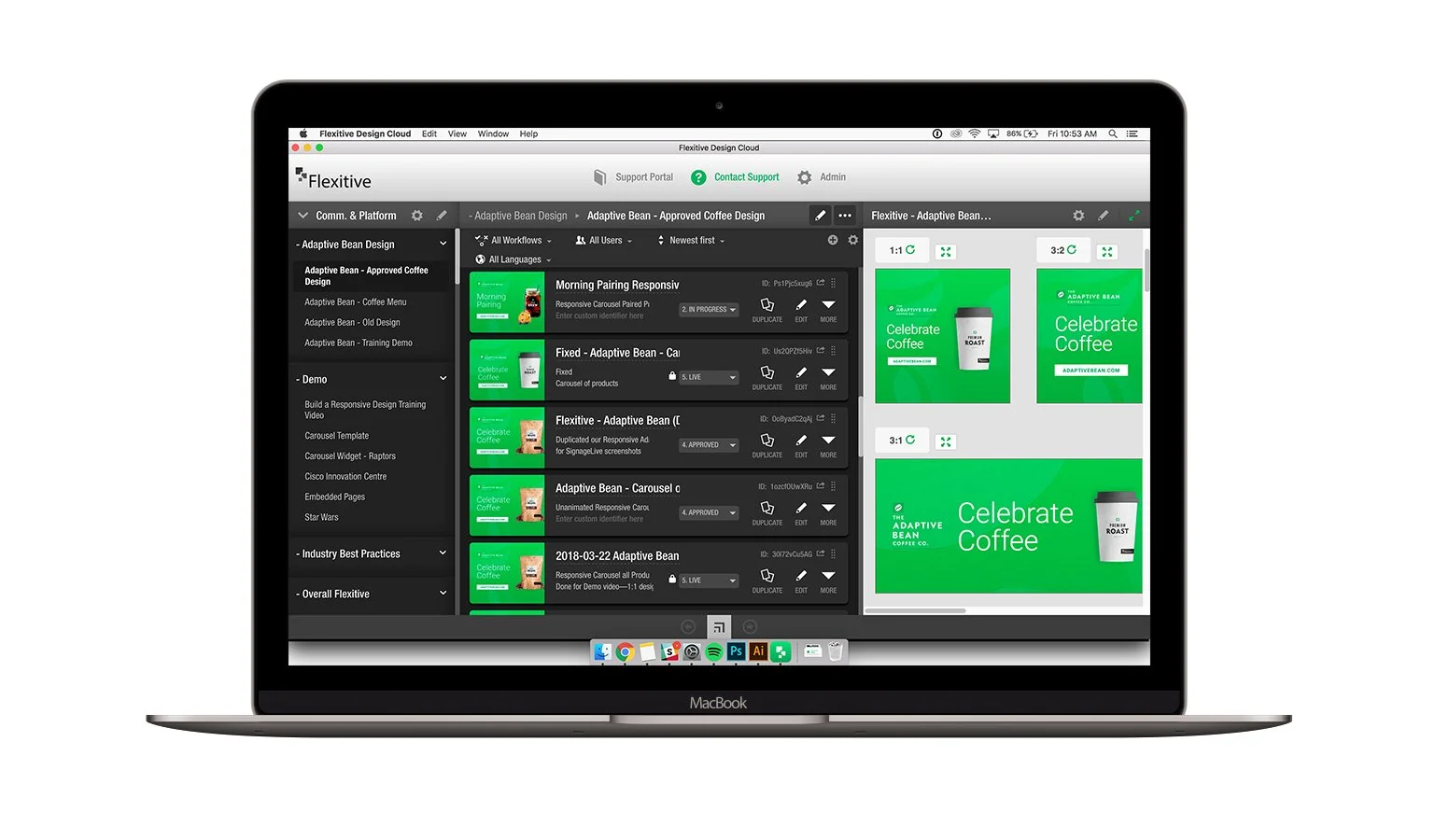The image size is (1449, 840).
Task: Change status of Flexitive - Adaptive Bean (4. Approved)
Action: 709,445
